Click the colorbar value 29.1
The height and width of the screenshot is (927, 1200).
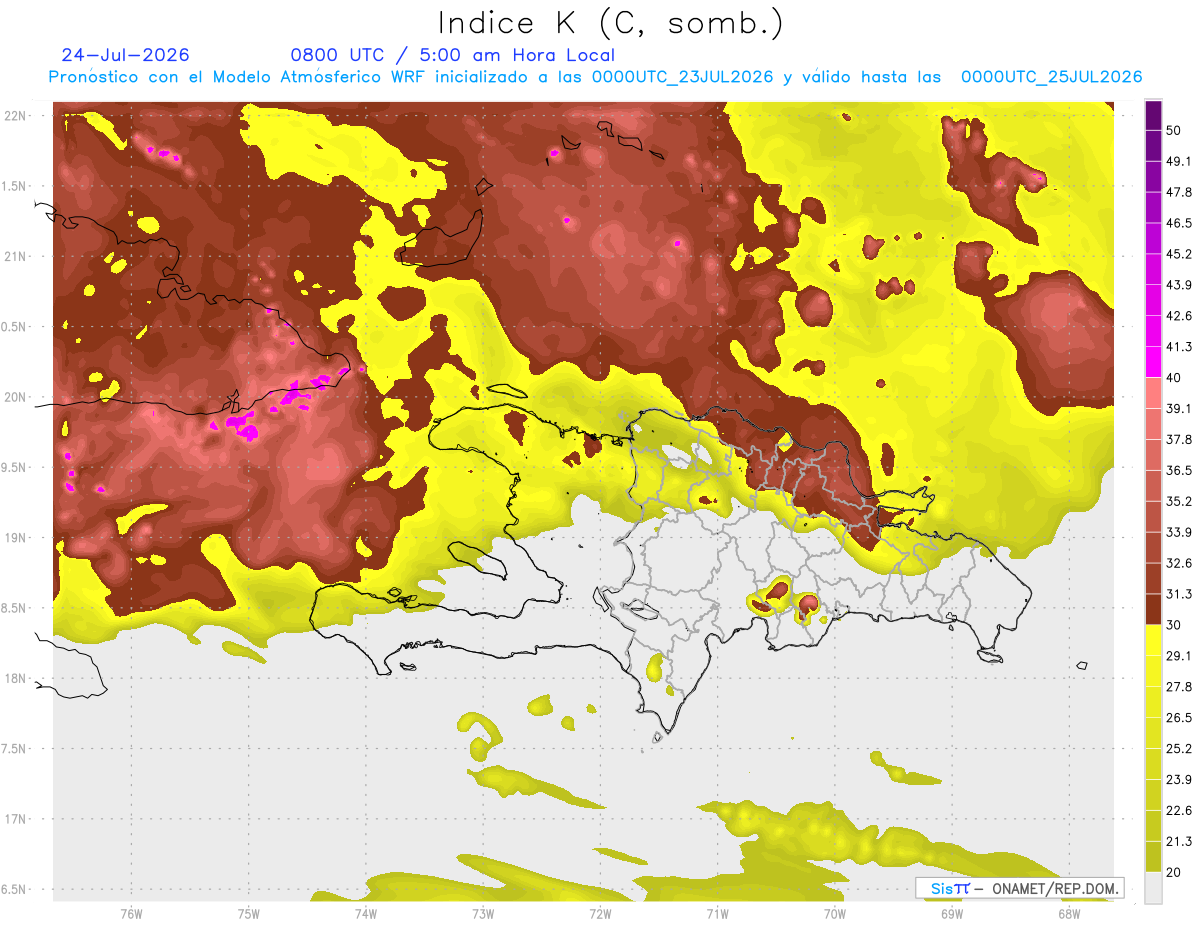(1179, 657)
